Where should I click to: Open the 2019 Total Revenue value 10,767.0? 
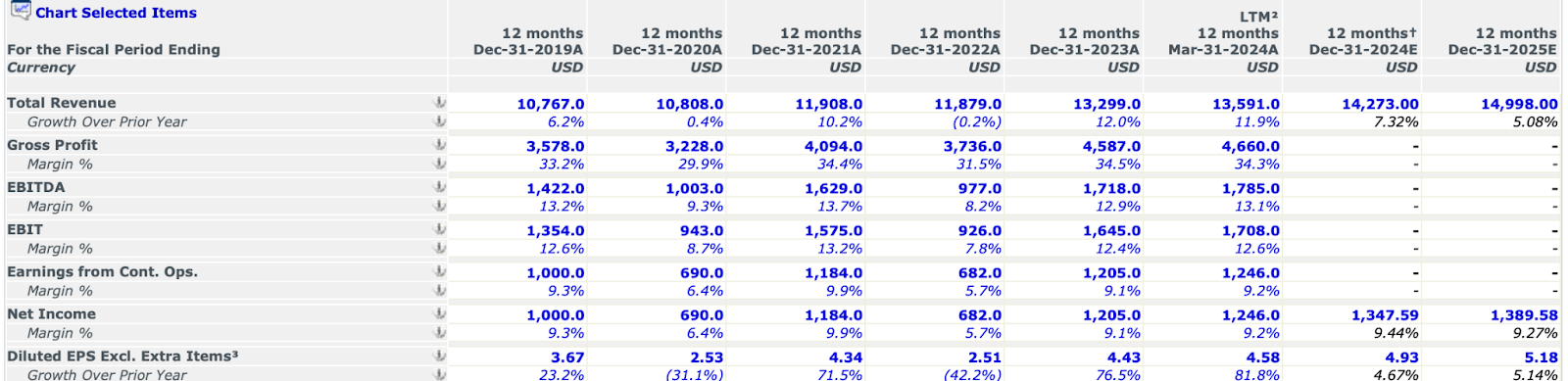551,104
